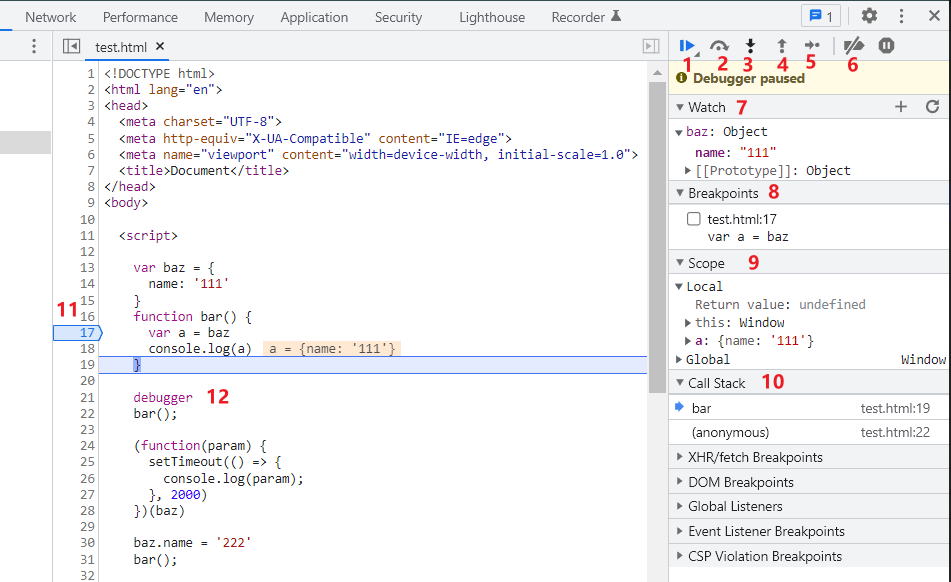The image size is (951, 582).
Task: Expand the [[Prototype]] entry of baz
Action: 688,171
